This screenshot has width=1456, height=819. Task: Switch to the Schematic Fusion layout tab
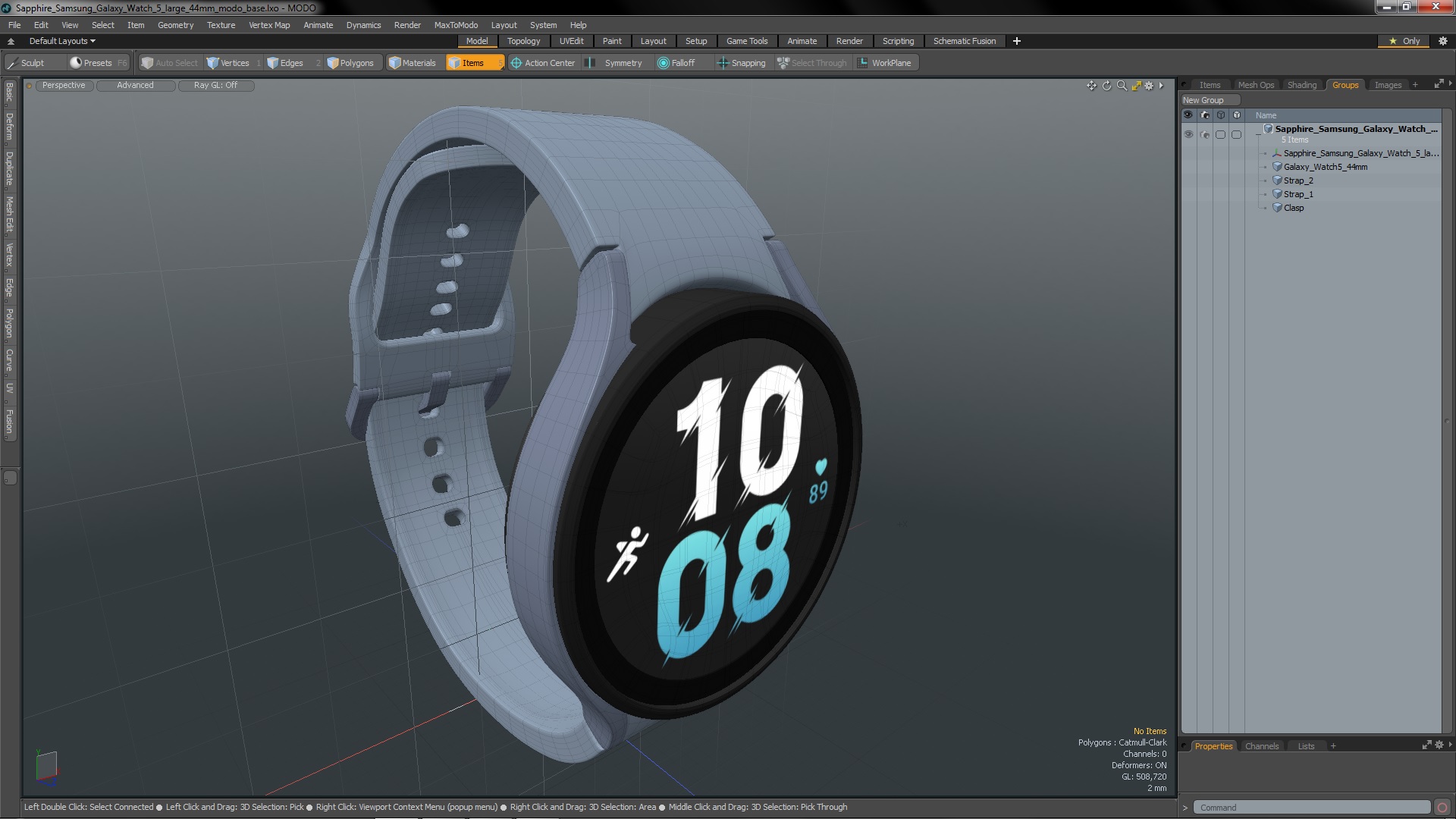coord(964,41)
